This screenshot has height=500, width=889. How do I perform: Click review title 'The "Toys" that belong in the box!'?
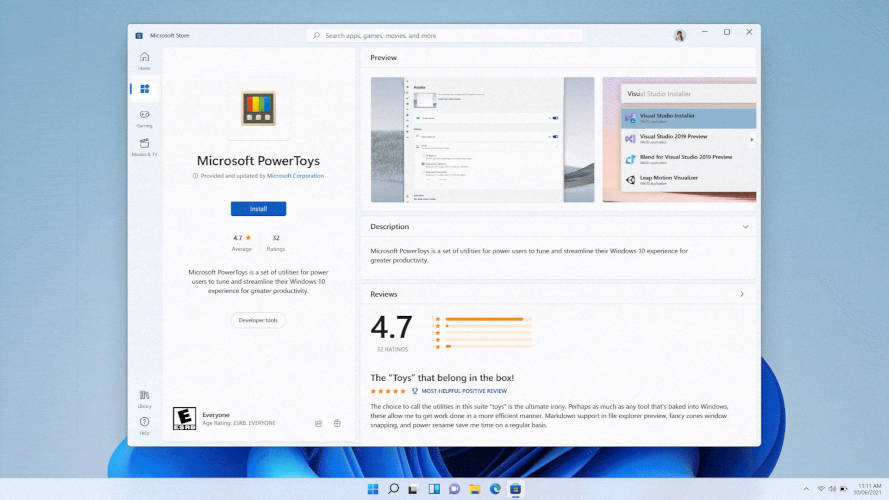[x=442, y=378]
